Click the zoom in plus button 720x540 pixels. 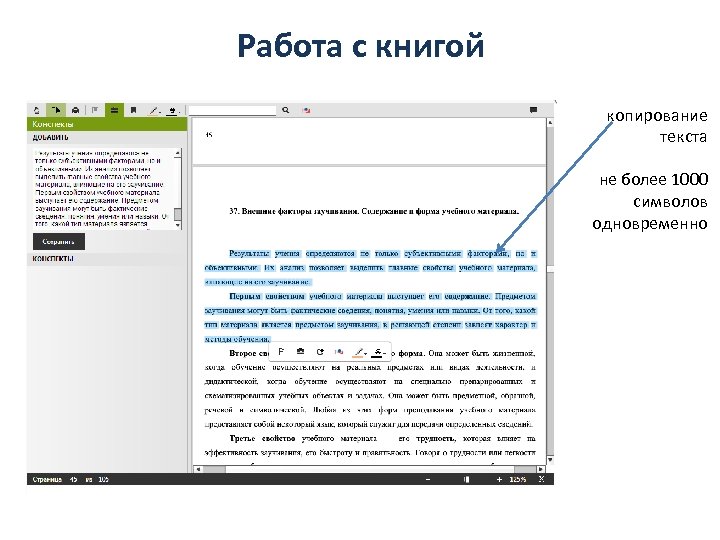tap(499, 479)
